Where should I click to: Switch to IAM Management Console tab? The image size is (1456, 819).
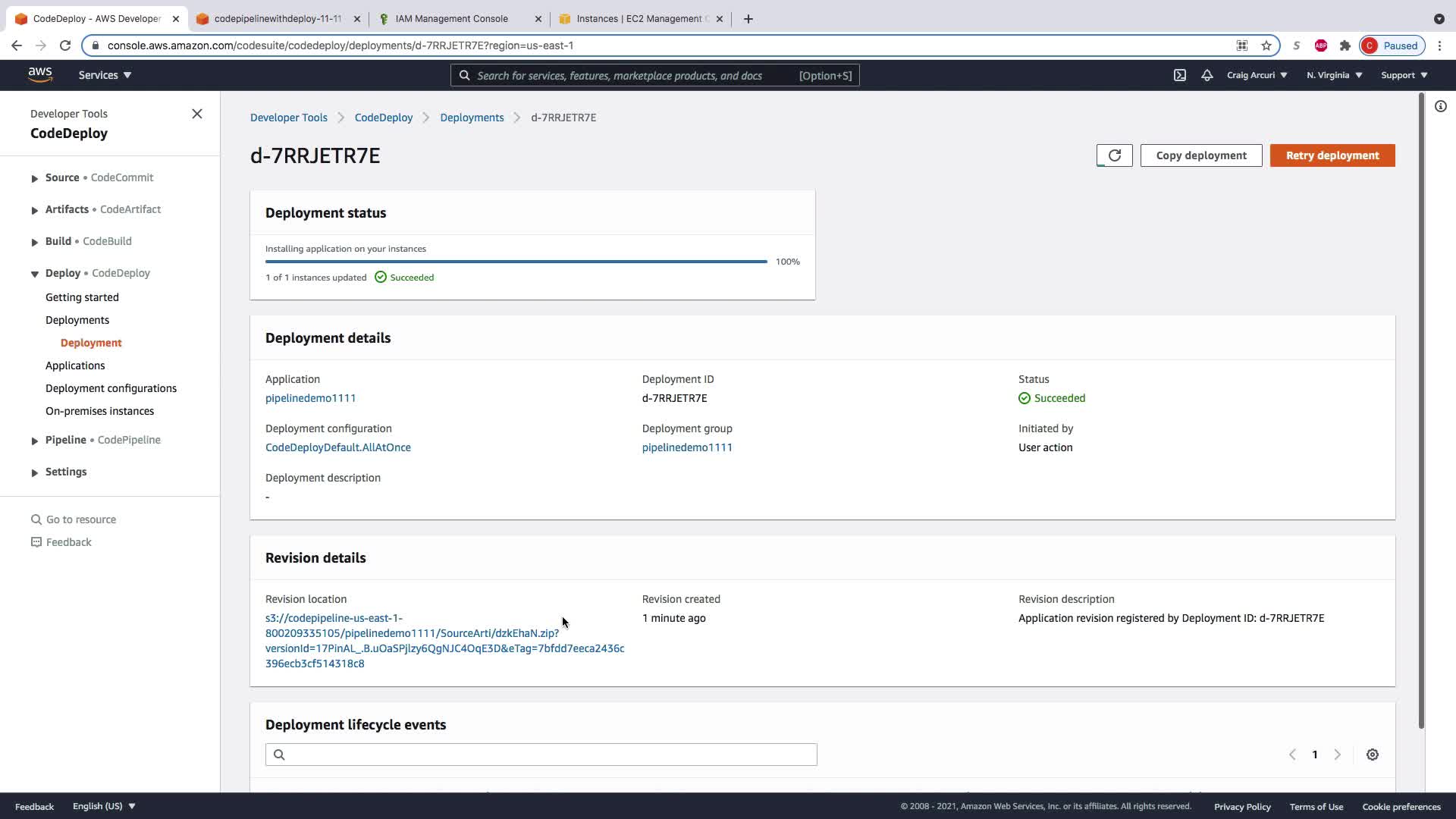(x=451, y=19)
